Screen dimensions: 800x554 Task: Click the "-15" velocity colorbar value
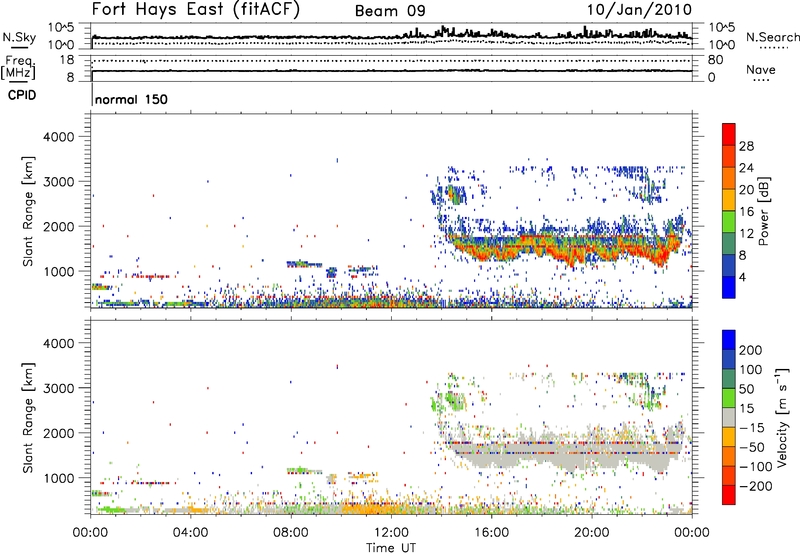752,428
